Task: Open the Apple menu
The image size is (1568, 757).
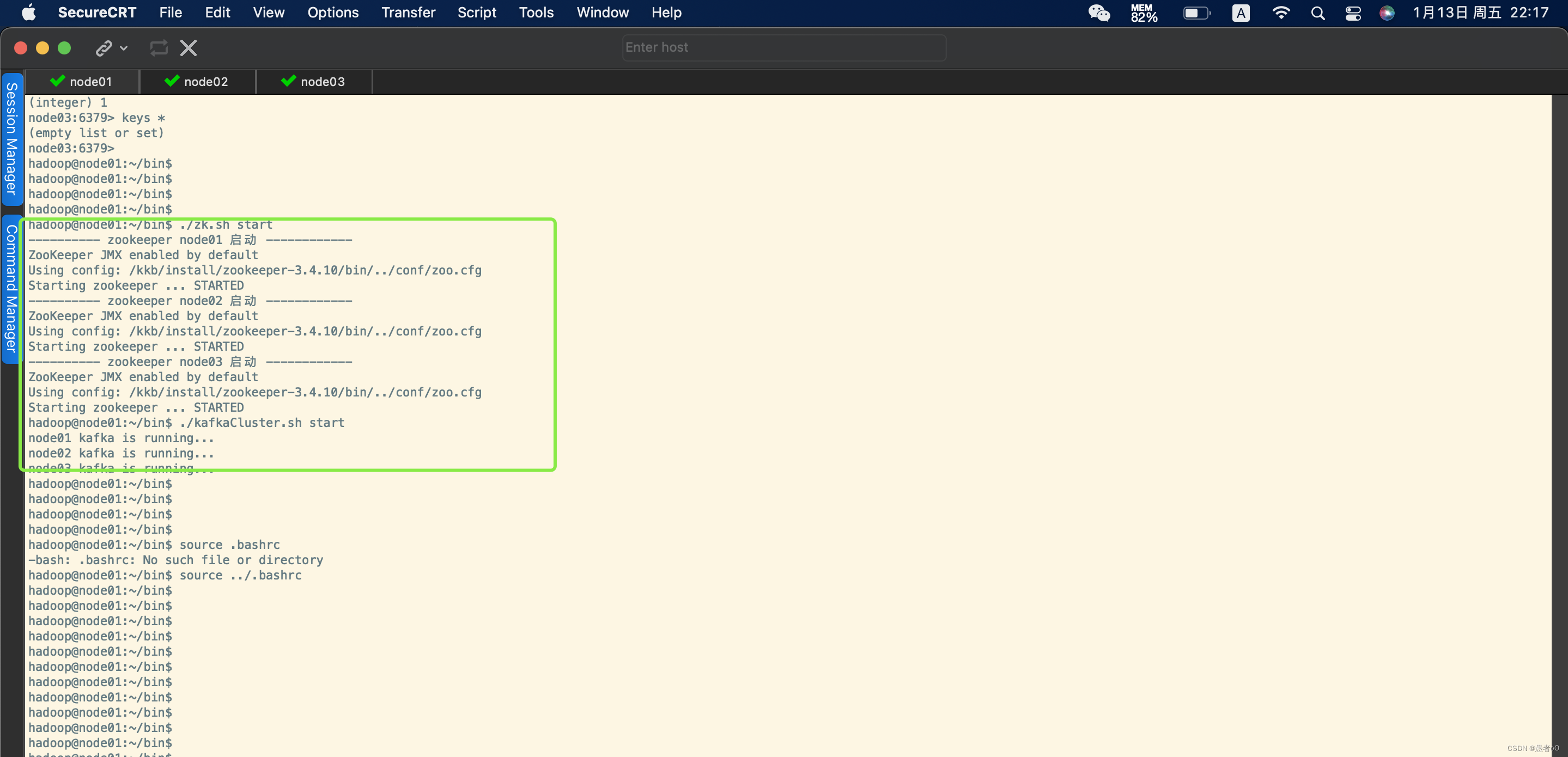Action: [28, 12]
